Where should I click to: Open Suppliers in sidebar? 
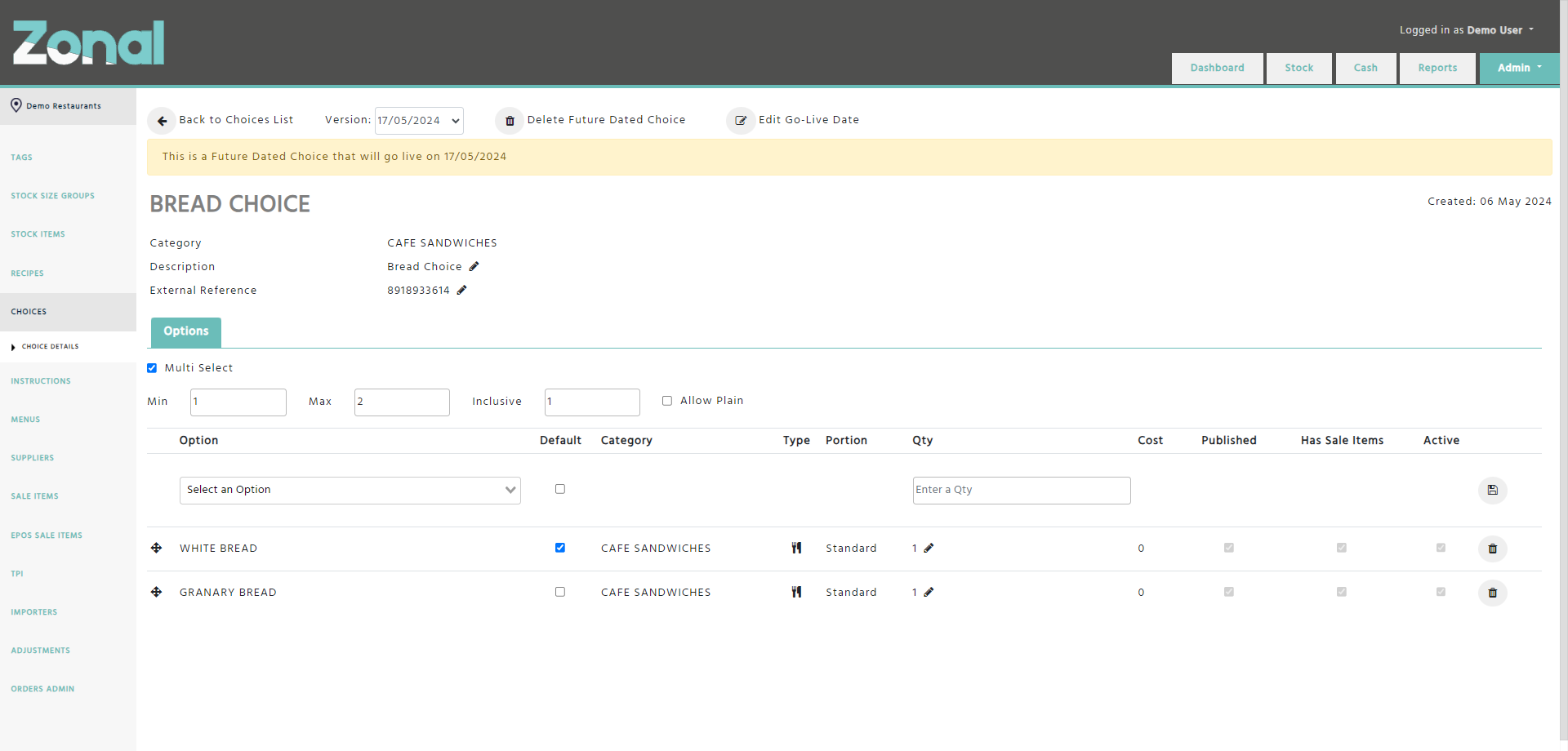(x=32, y=458)
